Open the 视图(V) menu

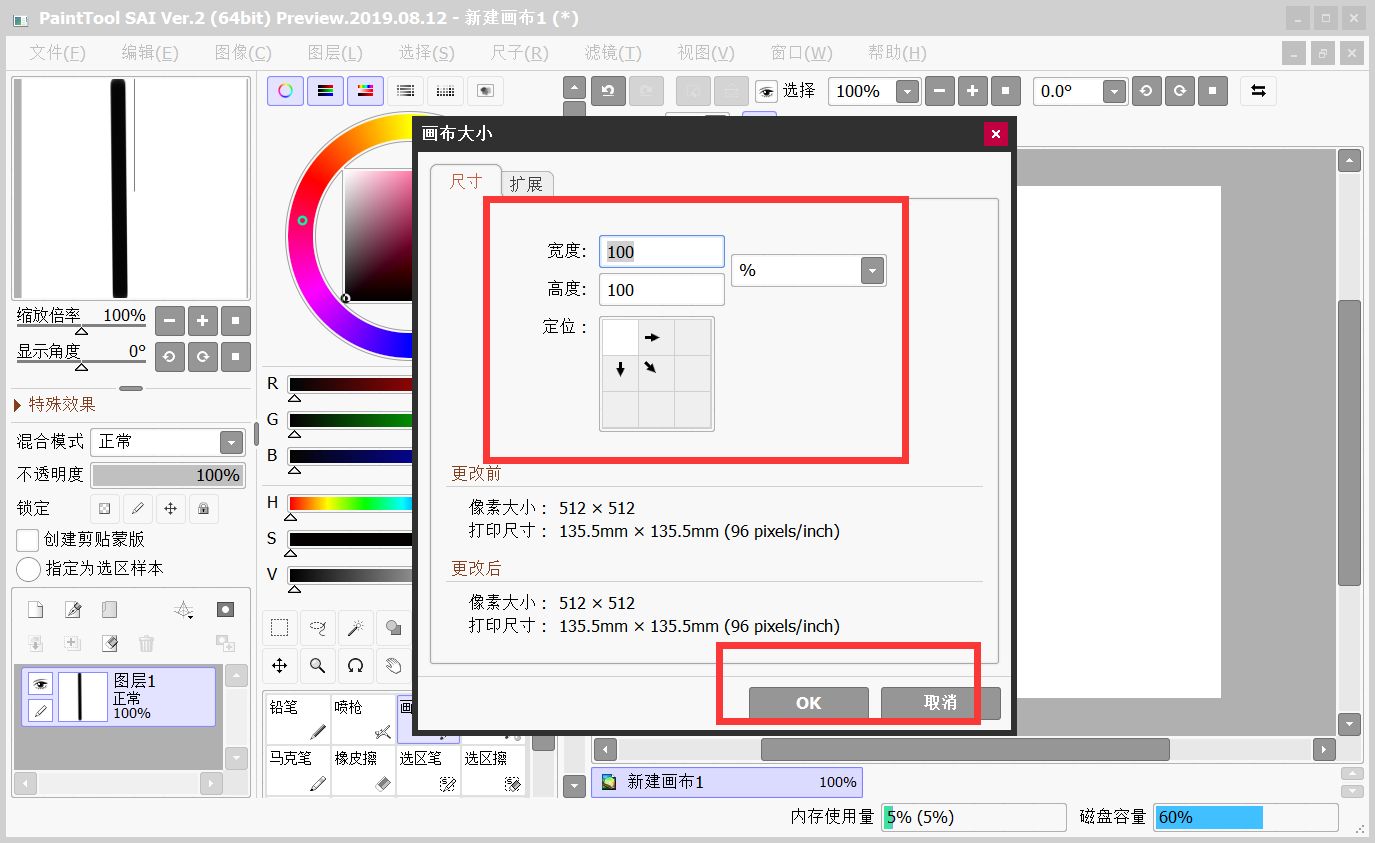[x=706, y=53]
